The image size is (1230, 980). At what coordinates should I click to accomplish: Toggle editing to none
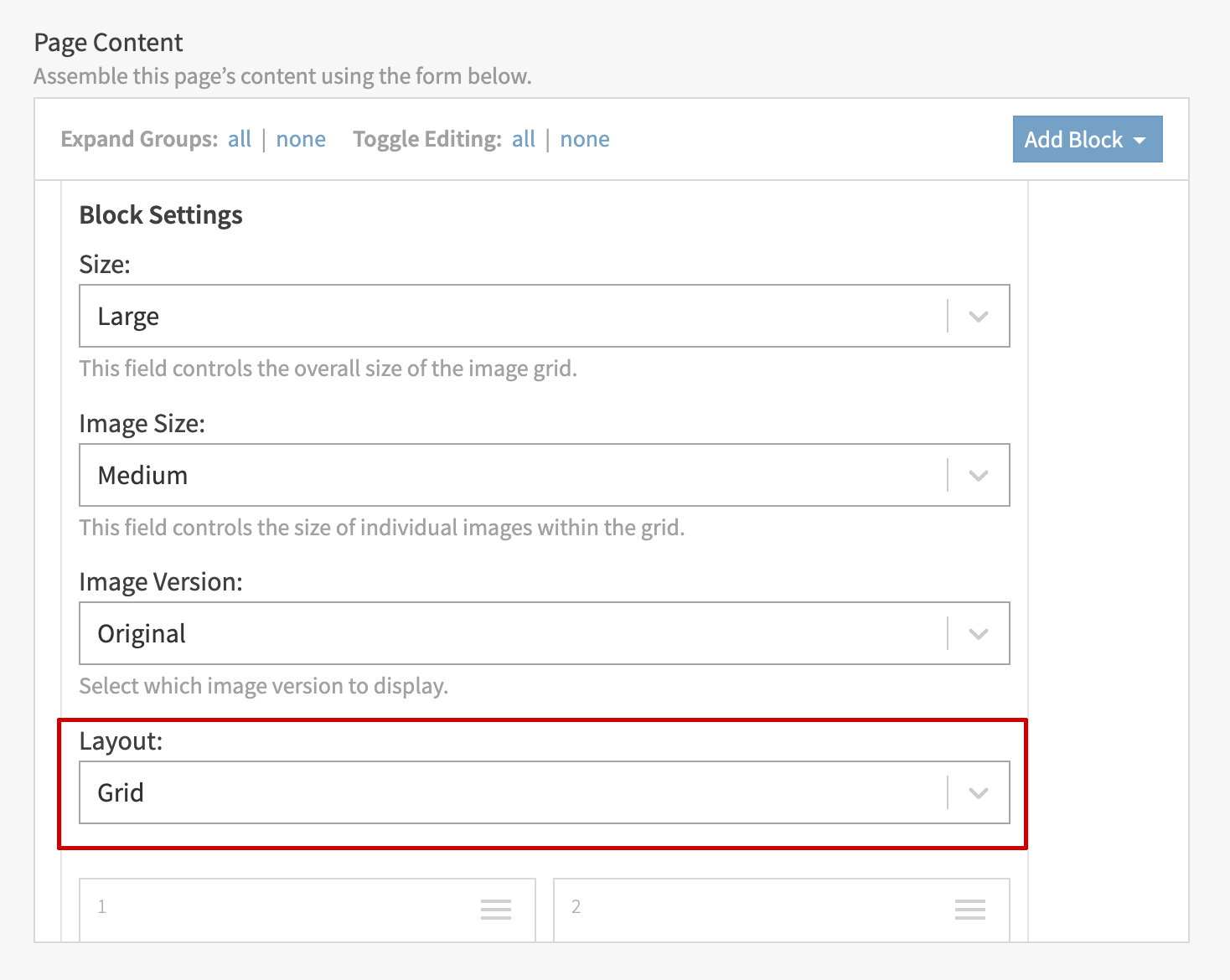[584, 139]
